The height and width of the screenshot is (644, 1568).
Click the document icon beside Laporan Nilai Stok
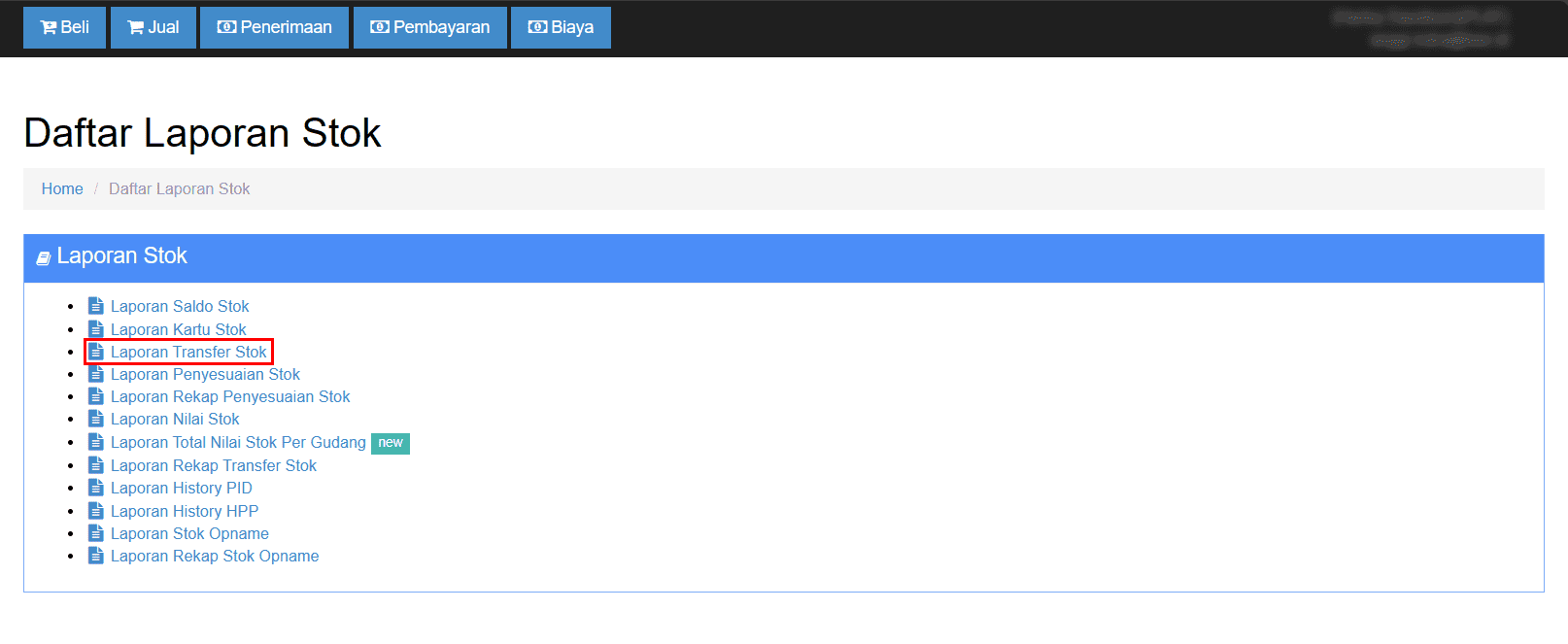pyautogui.click(x=96, y=419)
